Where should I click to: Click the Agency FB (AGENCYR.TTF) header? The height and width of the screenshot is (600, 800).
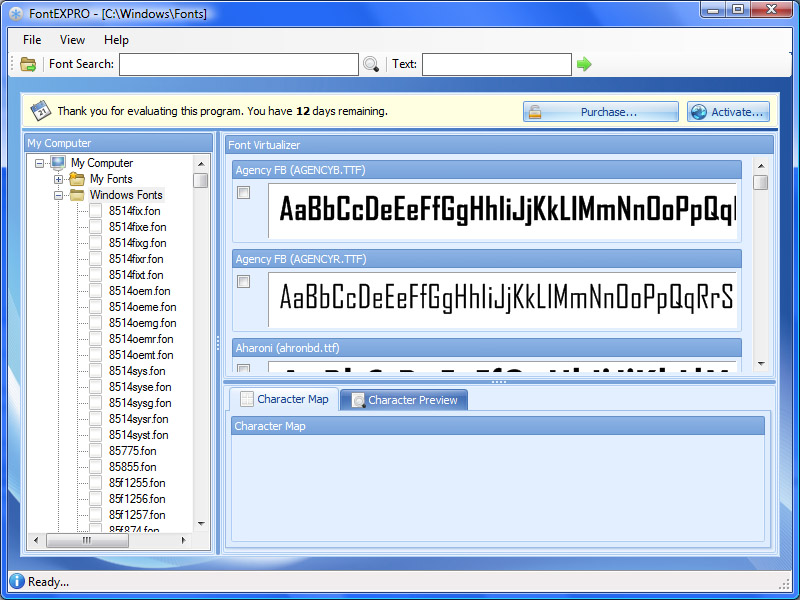487,259
